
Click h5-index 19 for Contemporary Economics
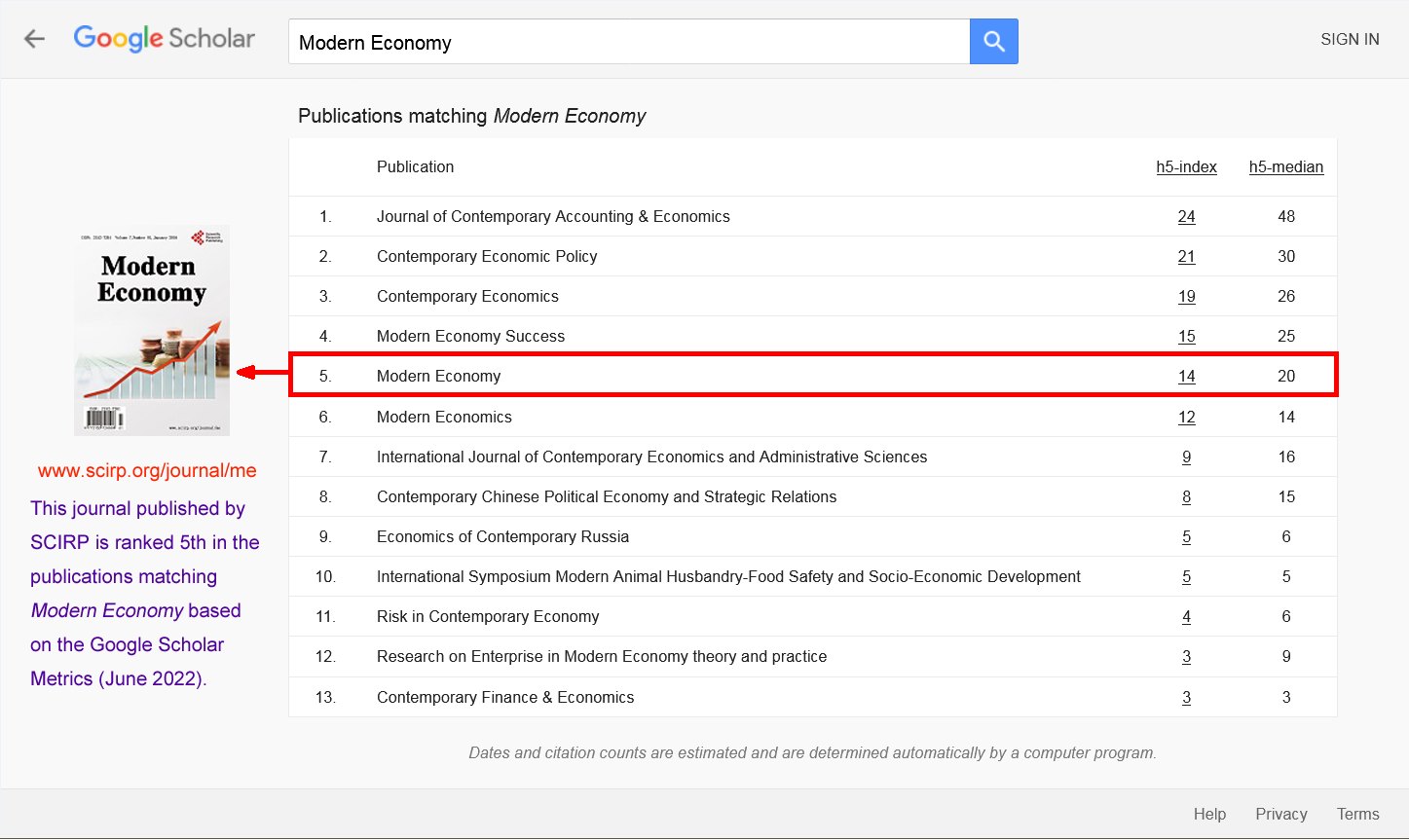[x=1186, y=297]
